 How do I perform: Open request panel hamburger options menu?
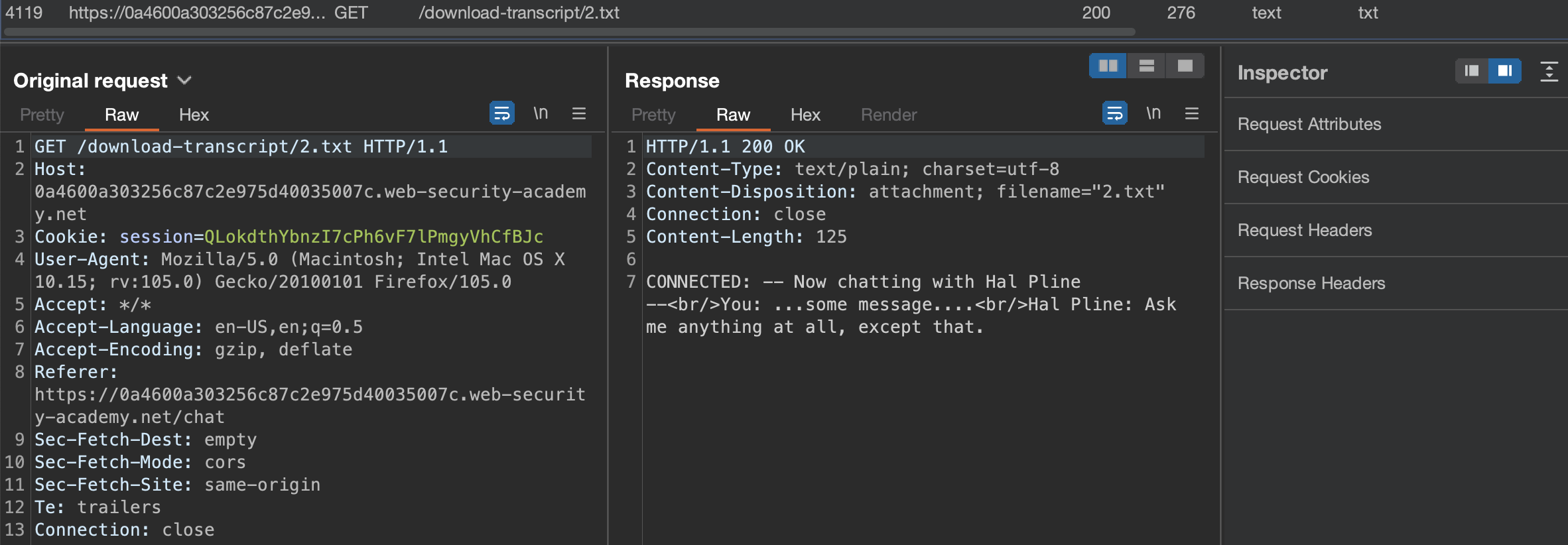point(579,113)
